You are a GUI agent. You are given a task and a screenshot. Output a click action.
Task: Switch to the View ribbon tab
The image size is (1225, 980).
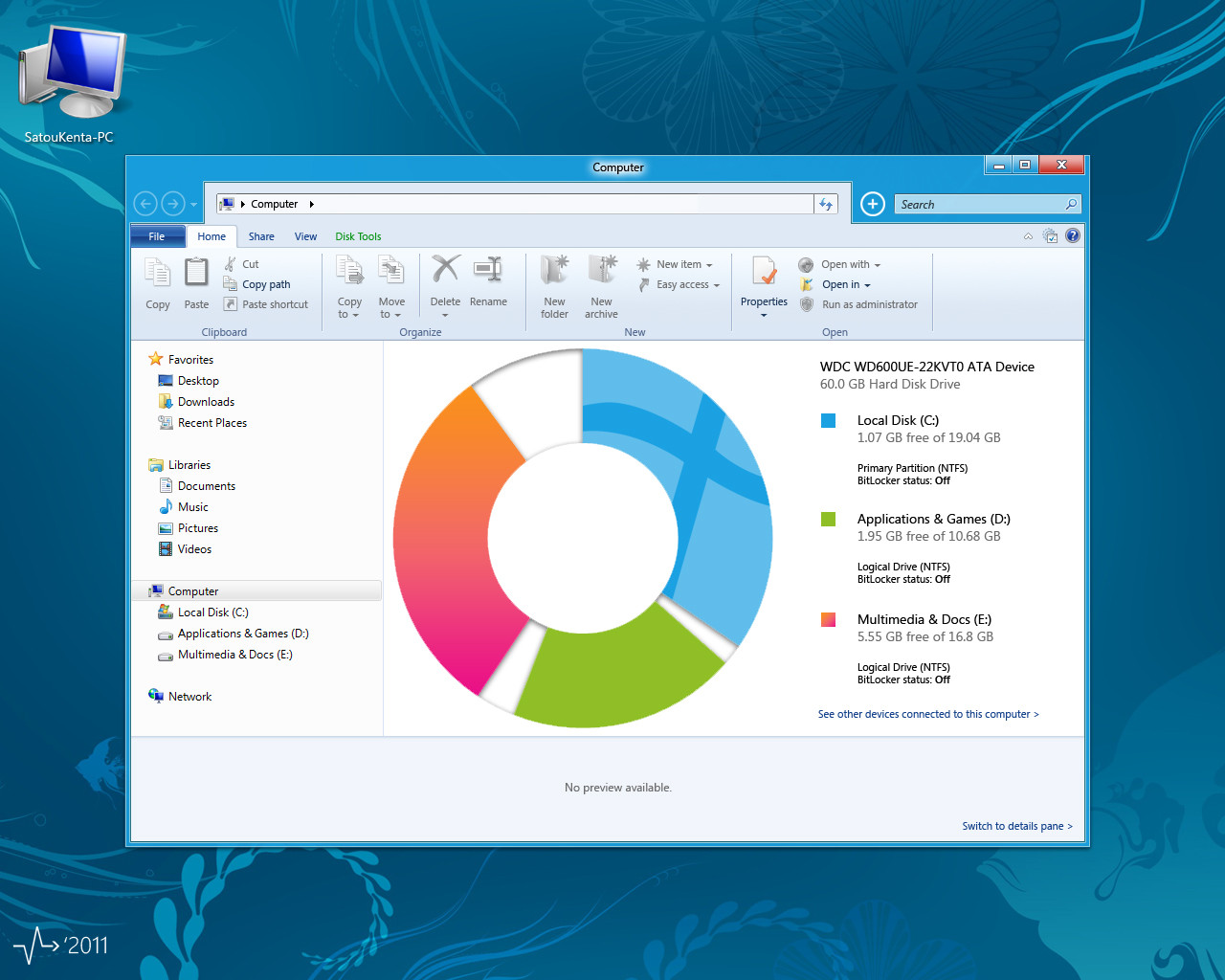pyautogui.click(x=305, y=236)
